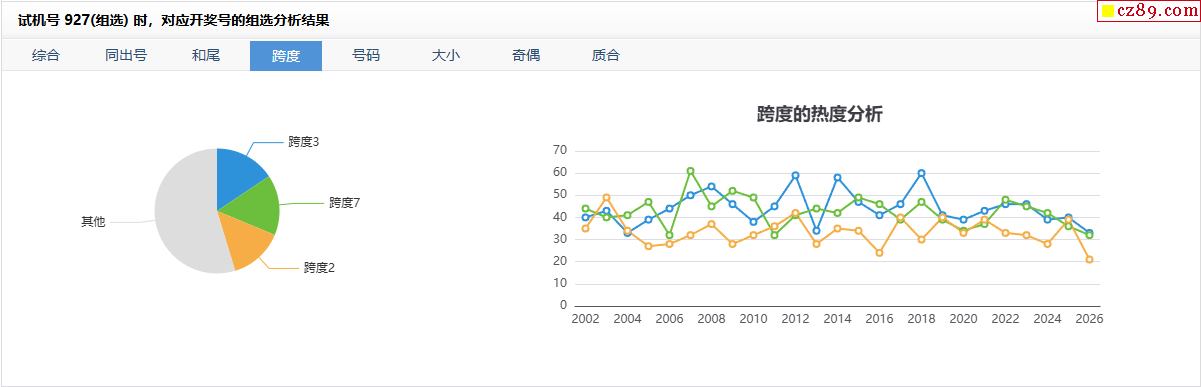This screenshot has height=387, width=1201.
Task: Click the orange data point at 2026
Action: point(1089,259)
